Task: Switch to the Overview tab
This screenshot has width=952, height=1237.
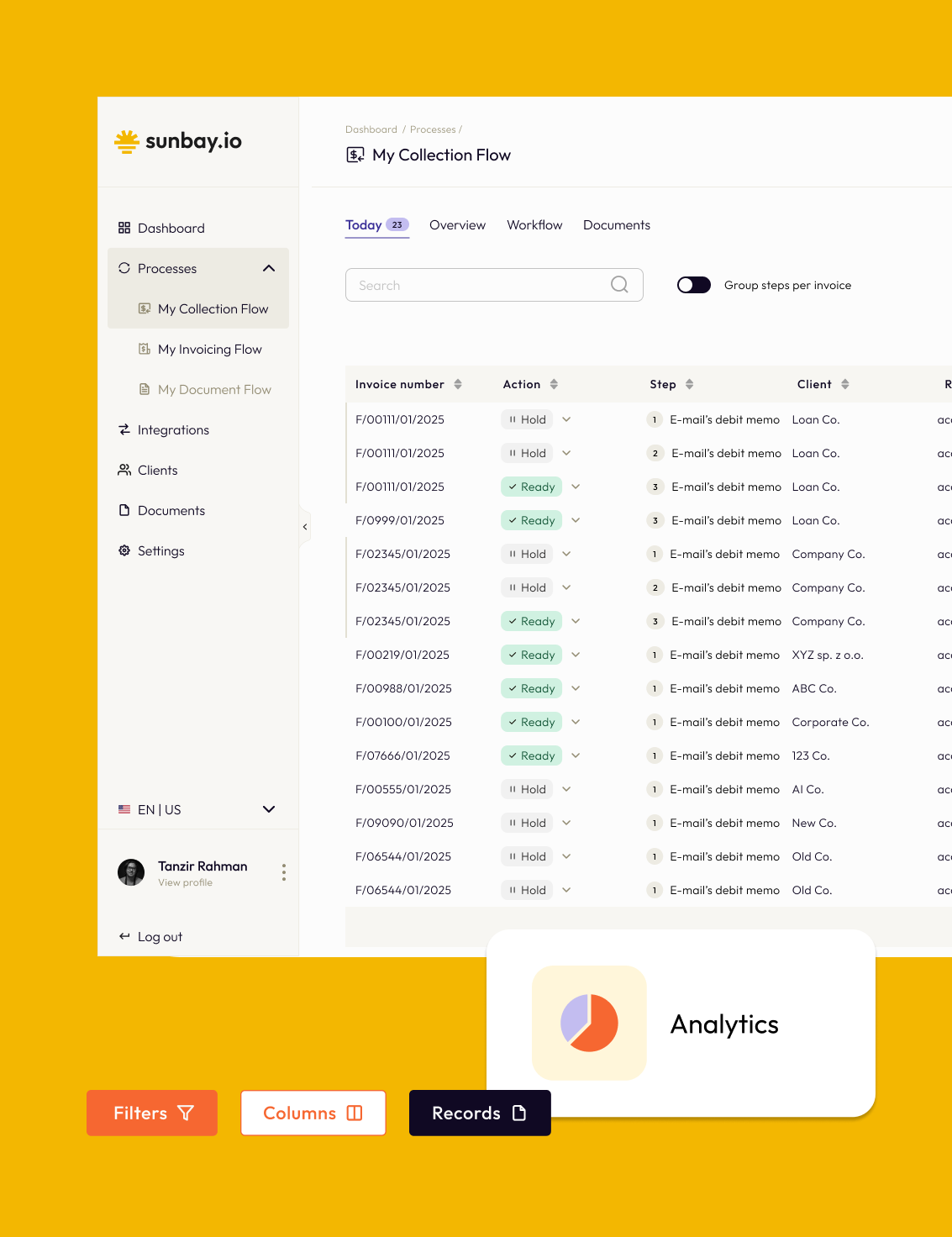Action: click(457, 225)
